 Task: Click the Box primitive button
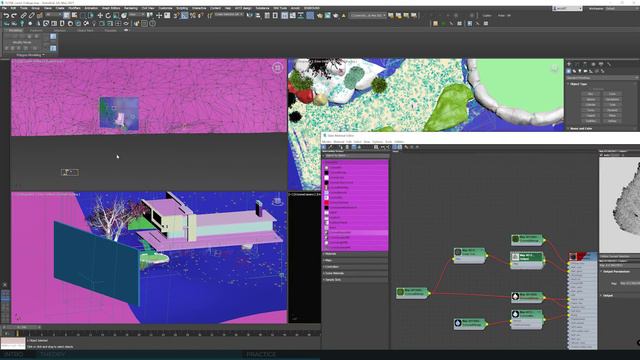(x=590, y=94)
